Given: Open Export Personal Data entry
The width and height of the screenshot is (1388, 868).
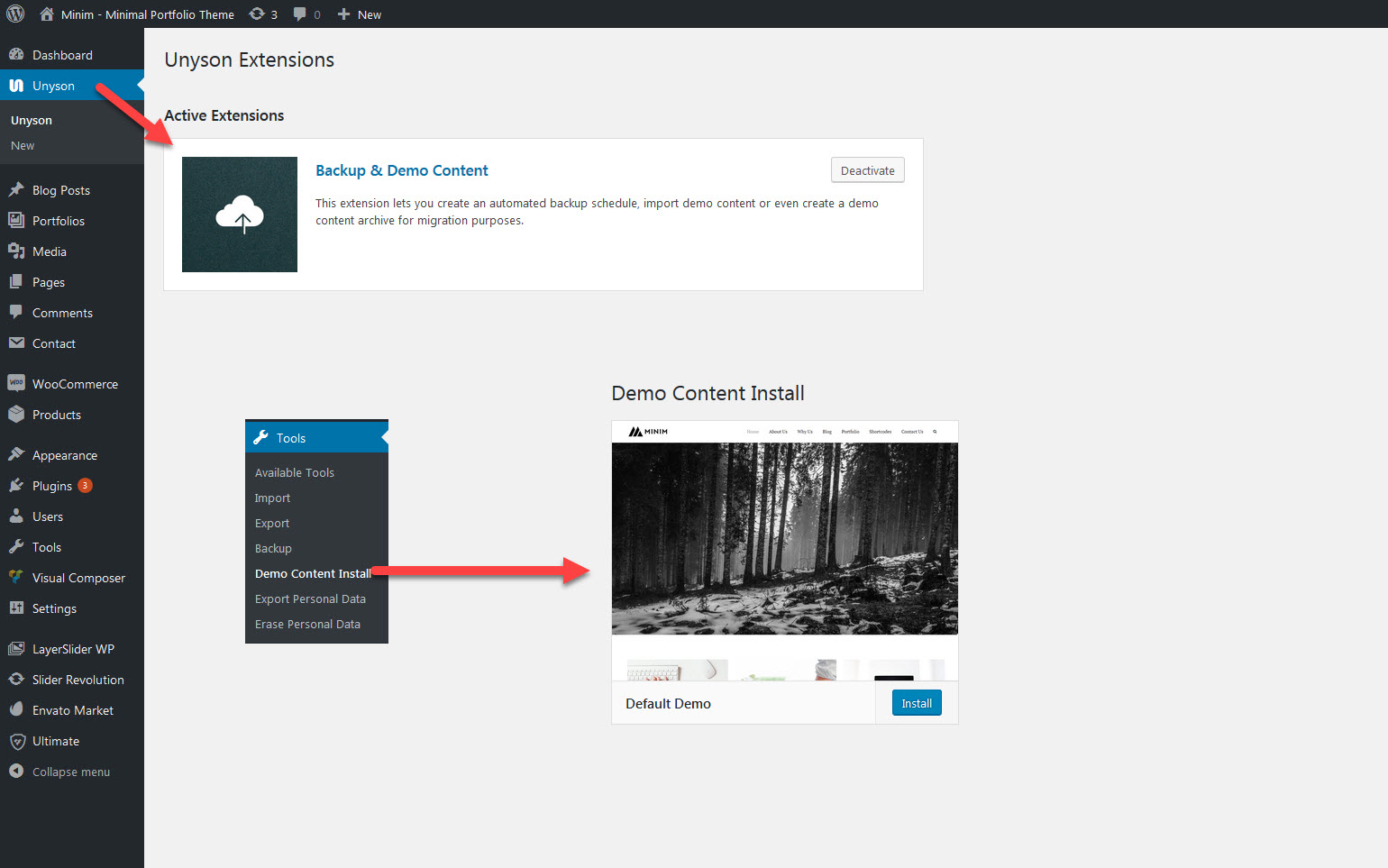Looking at the screenshot, I should (310, 598).
